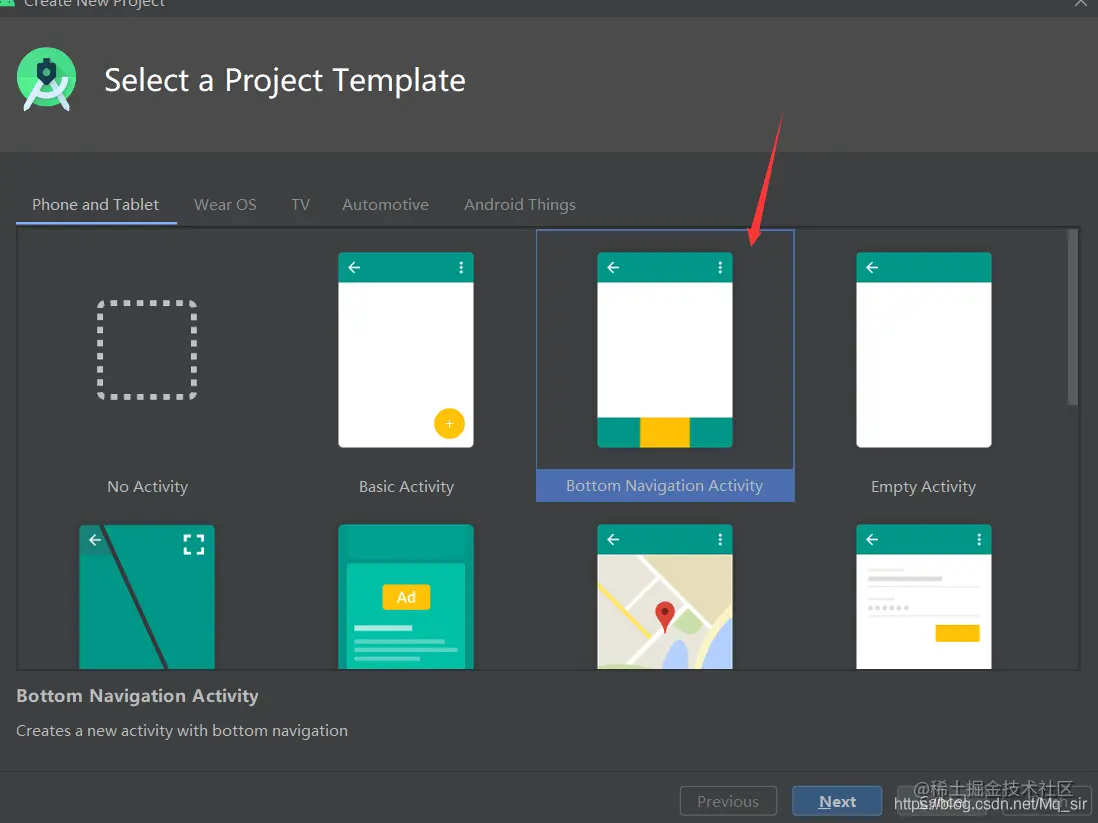Click the overflow dots in Bottom Navigation preview

720,268
